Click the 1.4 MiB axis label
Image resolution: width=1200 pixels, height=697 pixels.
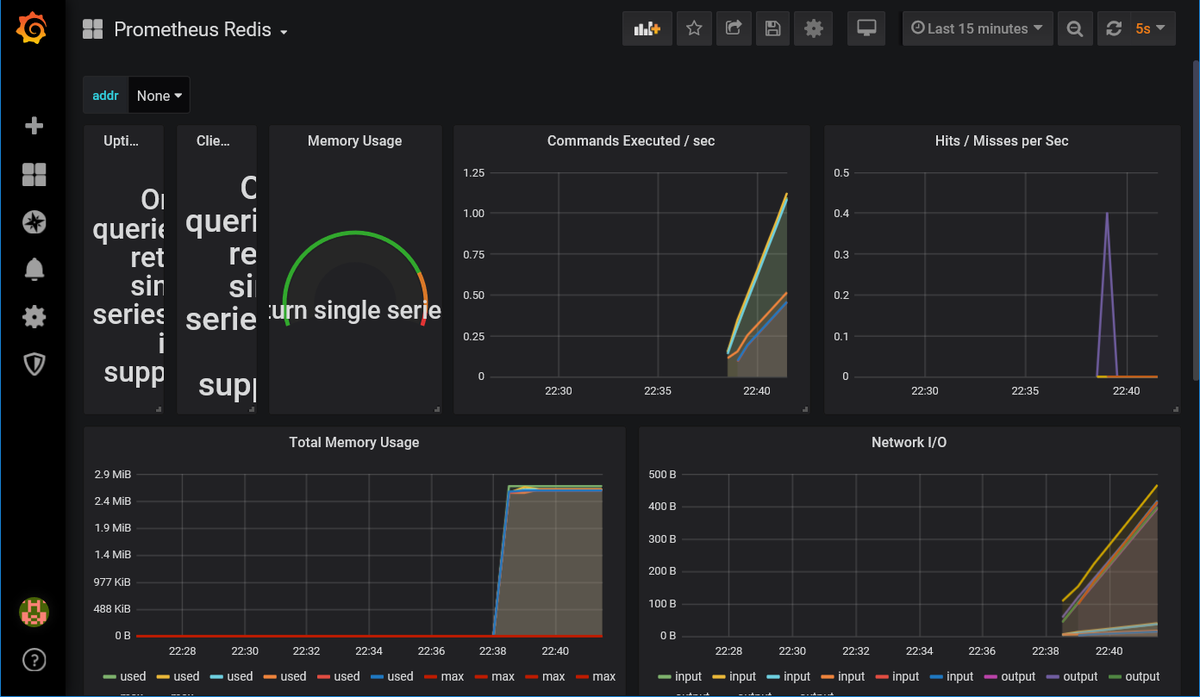112,554
